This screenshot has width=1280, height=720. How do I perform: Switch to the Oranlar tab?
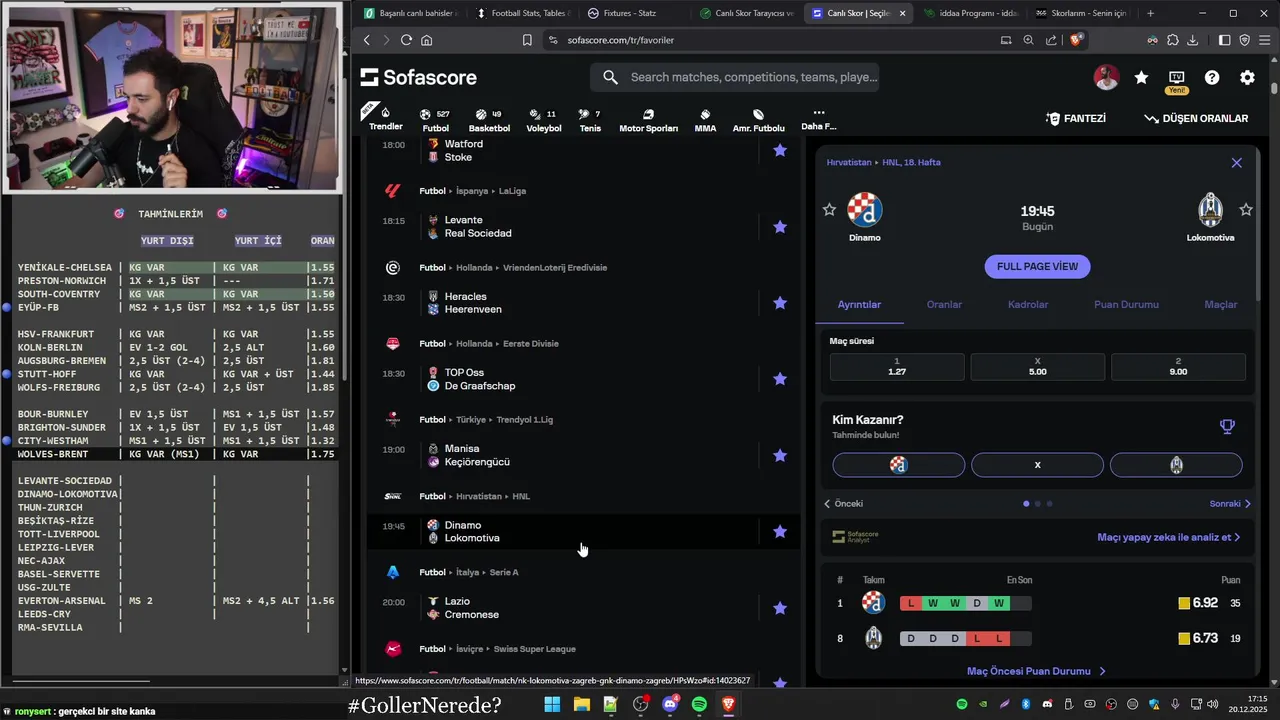click(x=944, y=304)
